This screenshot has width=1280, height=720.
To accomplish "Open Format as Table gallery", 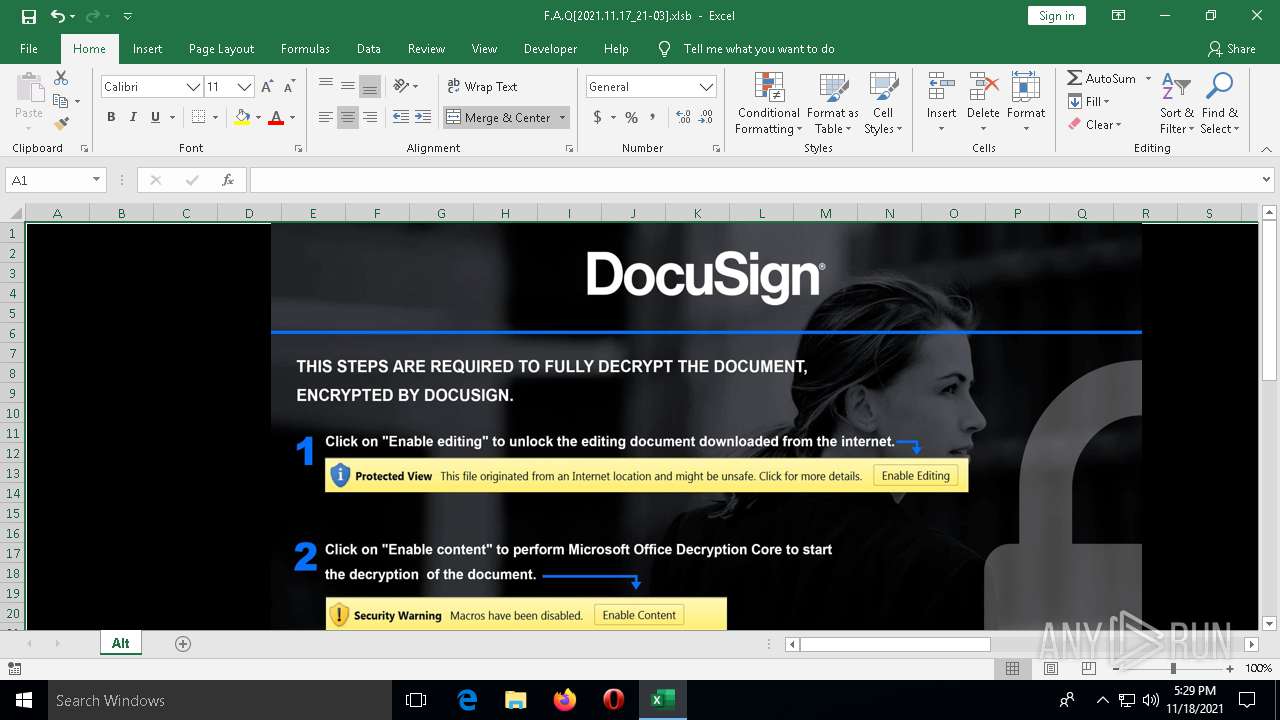I will click(x=833, y=103).
